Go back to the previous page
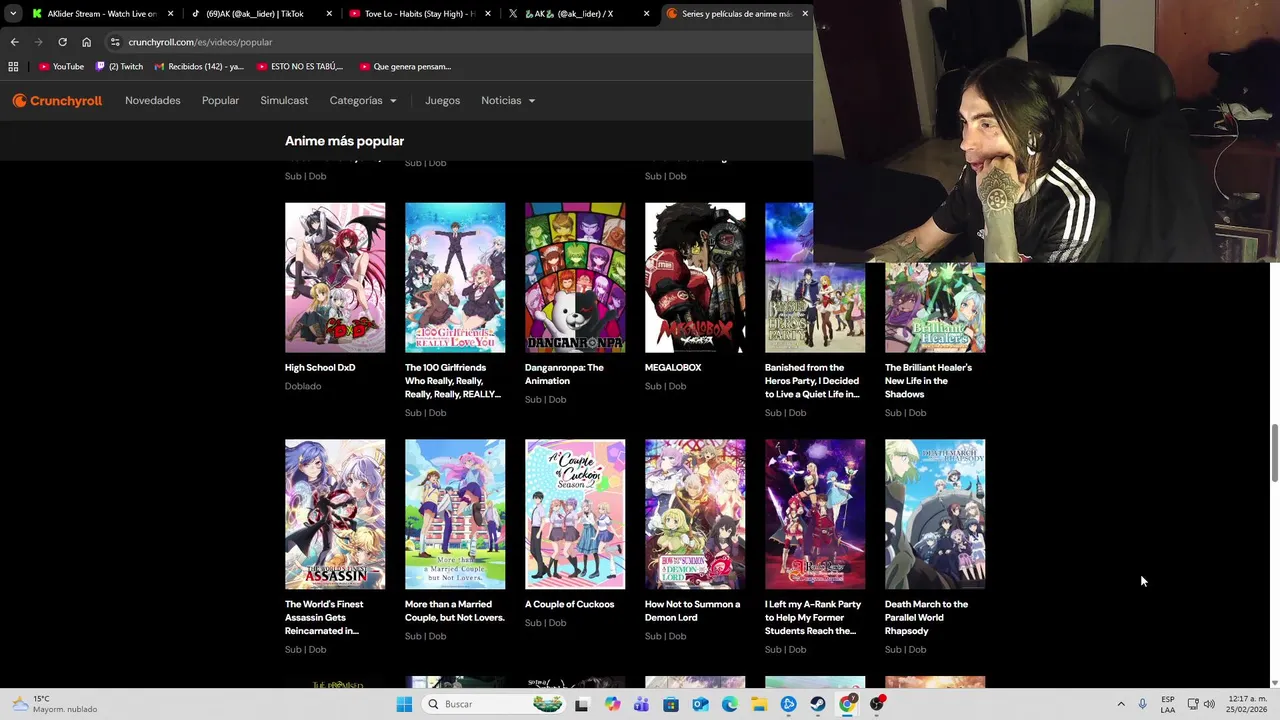 [14, 42]
